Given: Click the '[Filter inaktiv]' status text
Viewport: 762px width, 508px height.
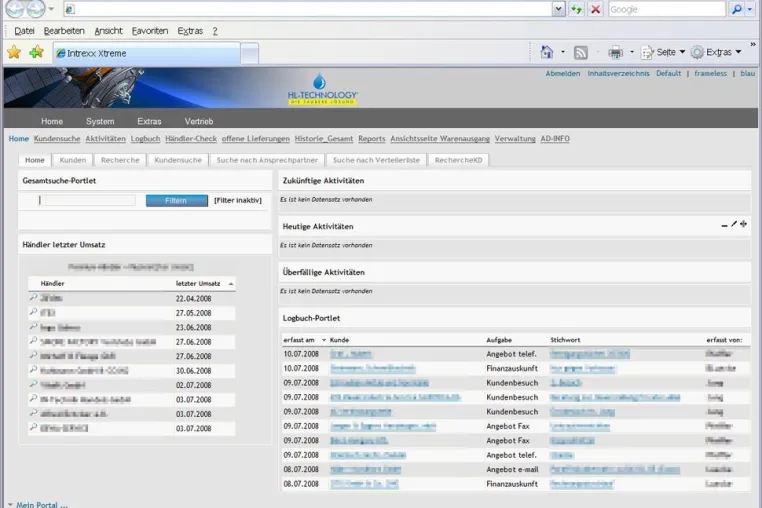Looking at the screenshot, I should tap(238, 200).
